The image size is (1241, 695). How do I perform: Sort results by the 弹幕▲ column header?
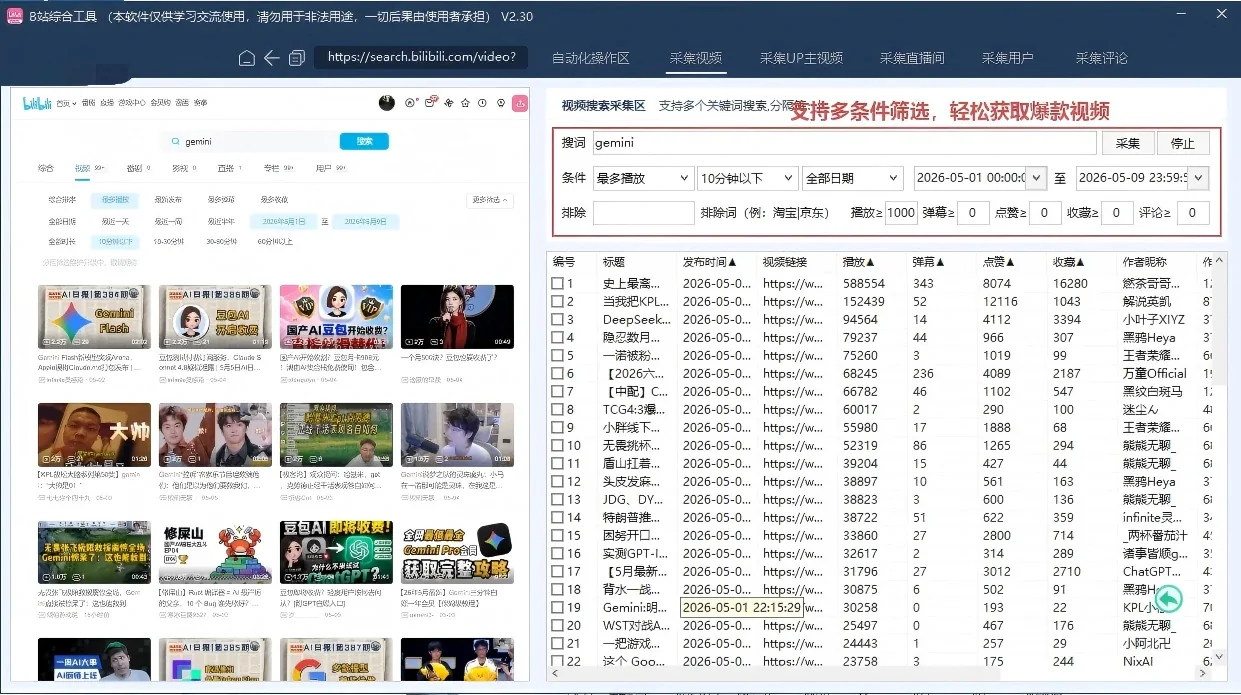pyautogui.click(x=930, y=262)
